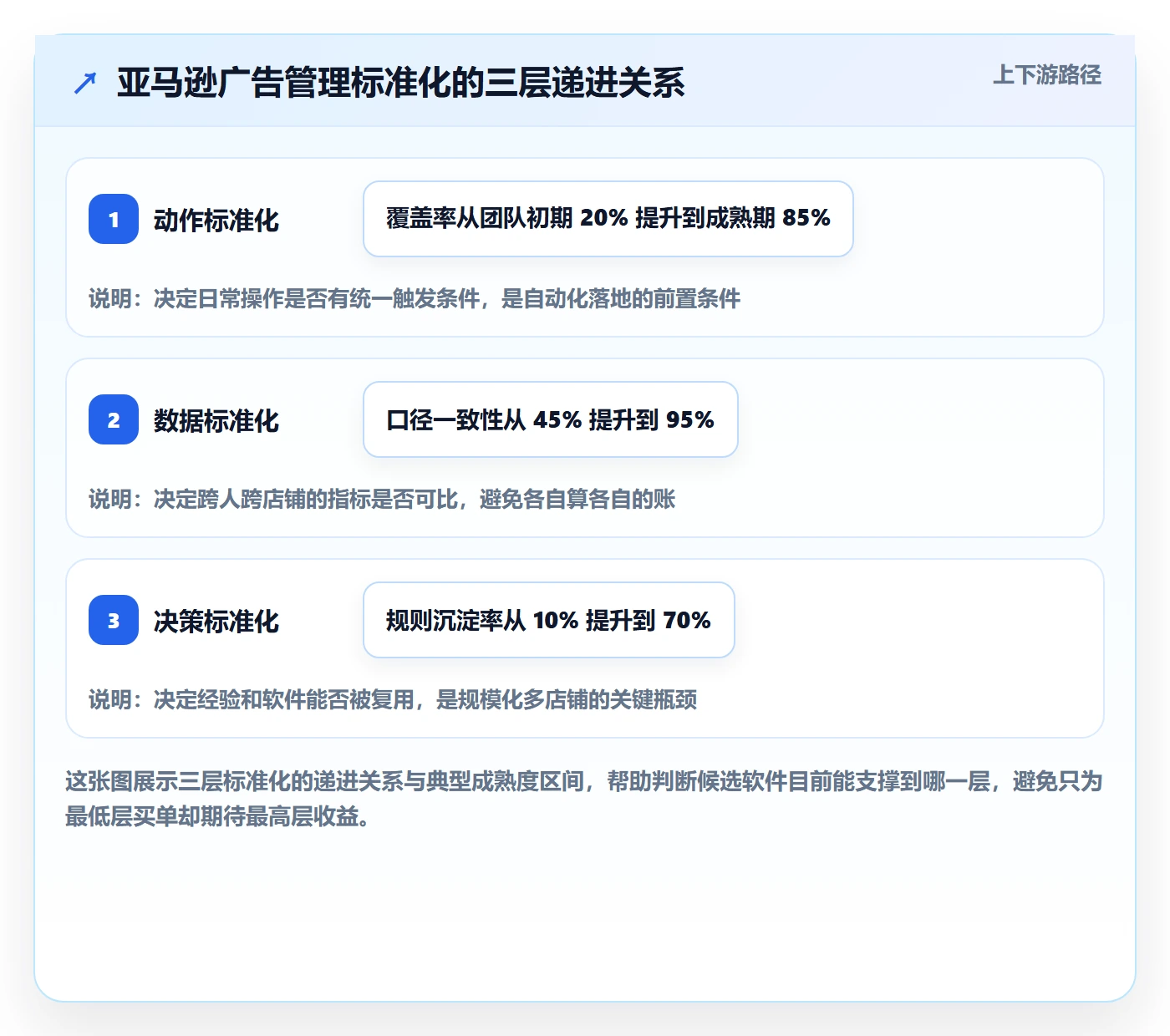The image size is (1170, 1036).
Task: Click the 数据标准化 heading
Action: [x=216, y=421]
